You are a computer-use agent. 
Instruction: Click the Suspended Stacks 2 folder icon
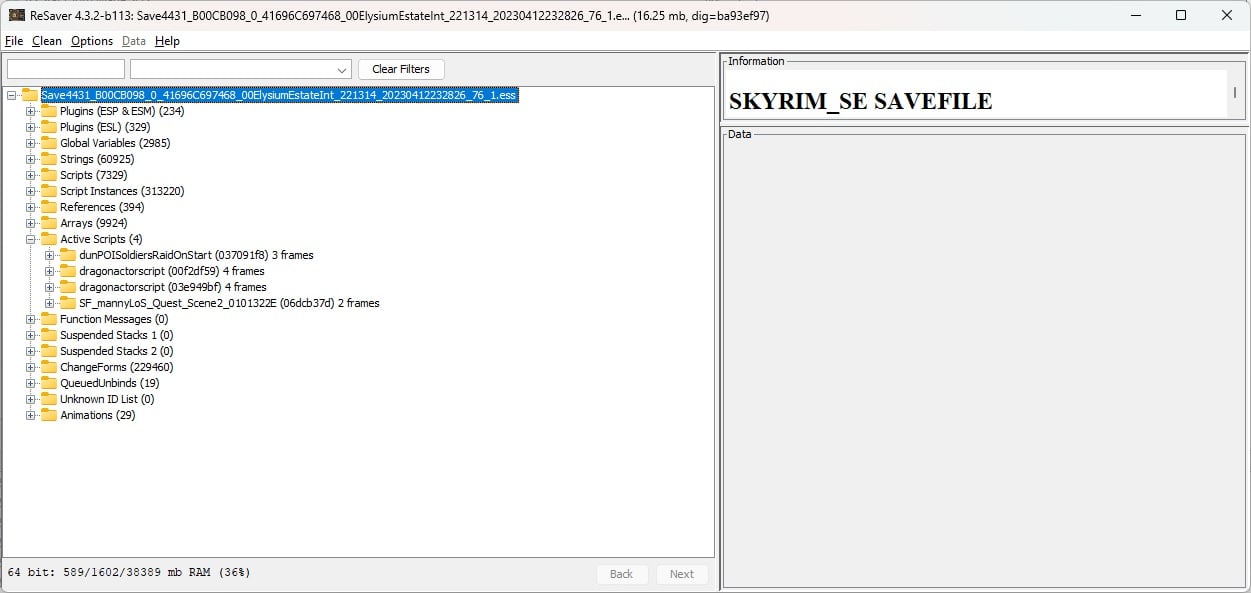click(x=48, y=351)
